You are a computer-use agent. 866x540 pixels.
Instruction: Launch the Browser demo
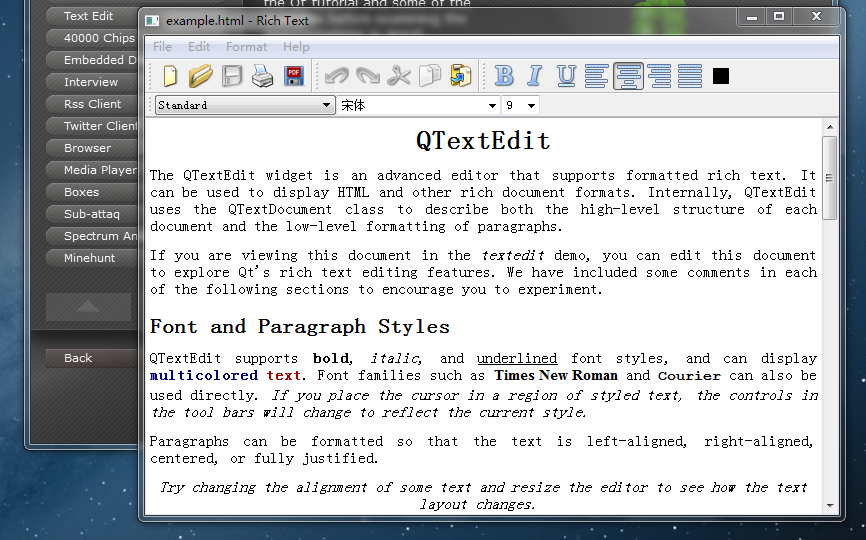pyautogui.click(x=92, y=148)
